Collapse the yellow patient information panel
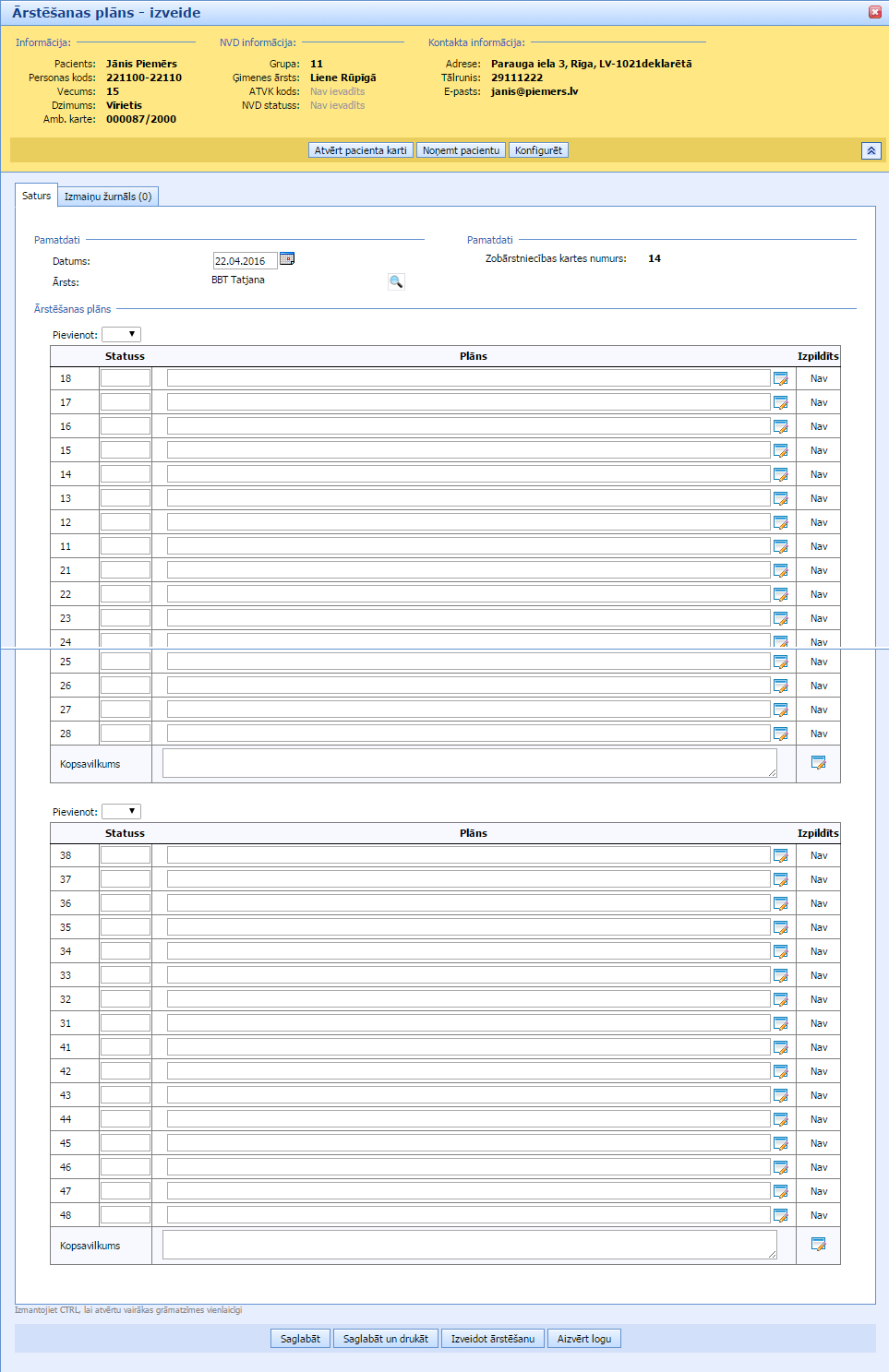Screen dimensions: 889x1372 [x=871, y=150]
